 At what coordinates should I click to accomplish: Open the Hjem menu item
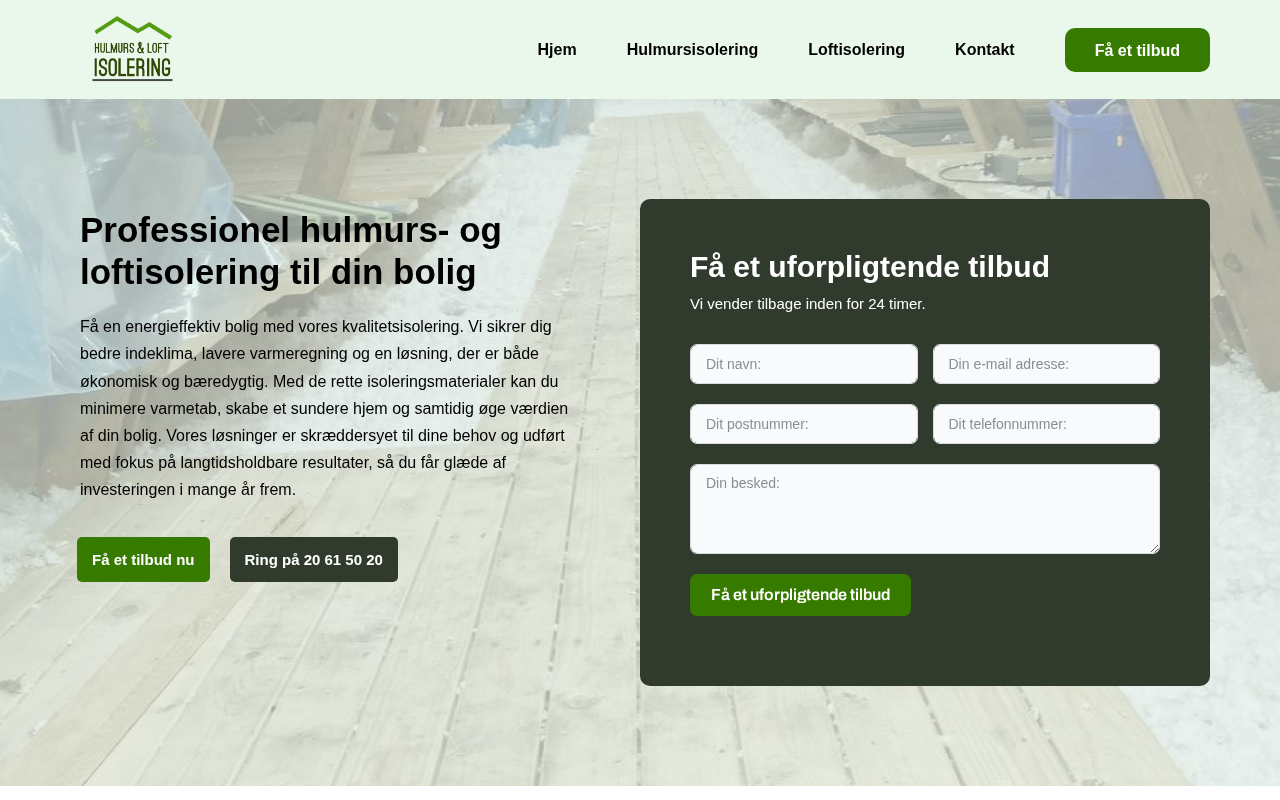click(557, 50)
